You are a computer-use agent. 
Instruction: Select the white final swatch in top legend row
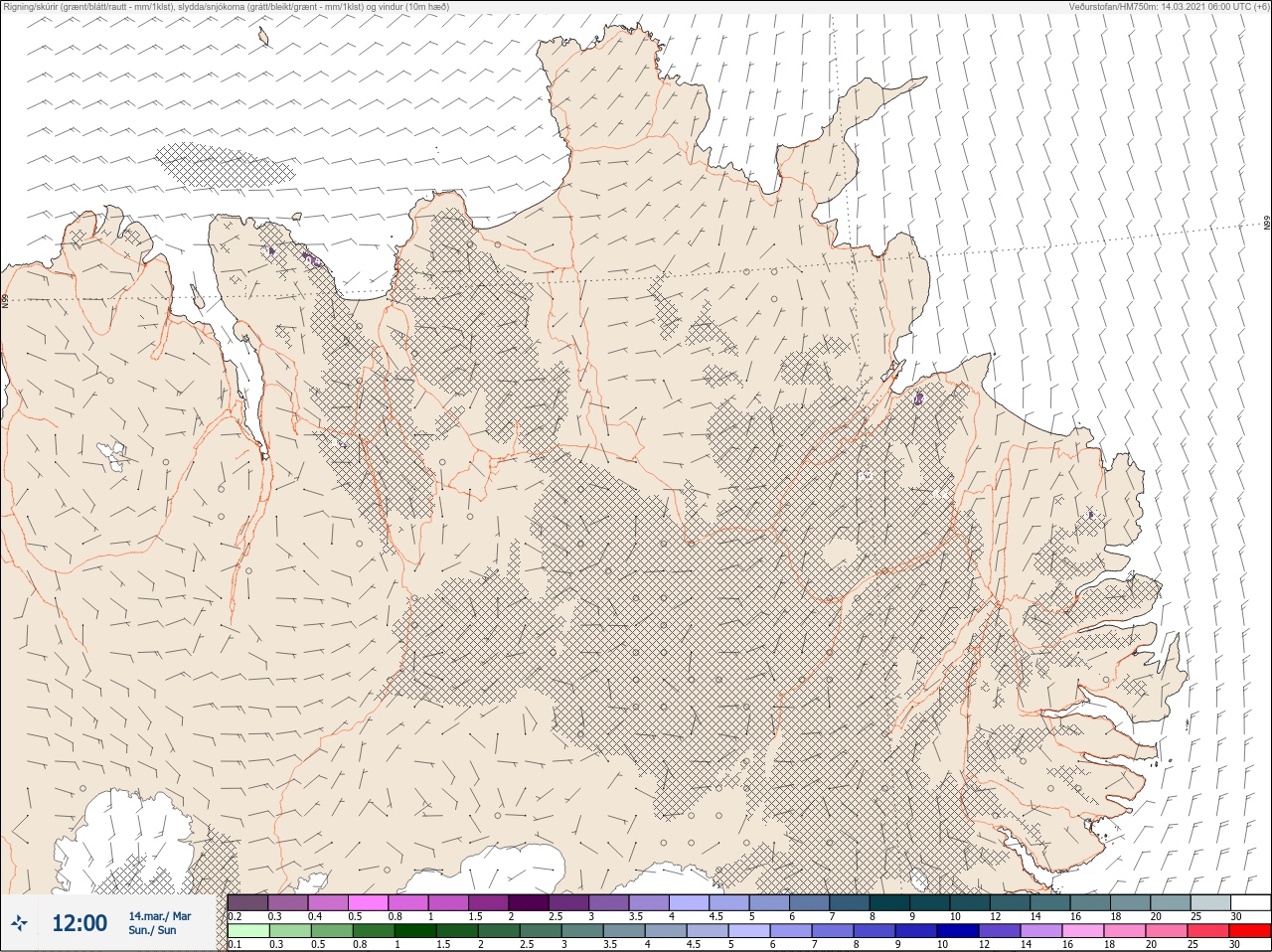coord(1250,902)
